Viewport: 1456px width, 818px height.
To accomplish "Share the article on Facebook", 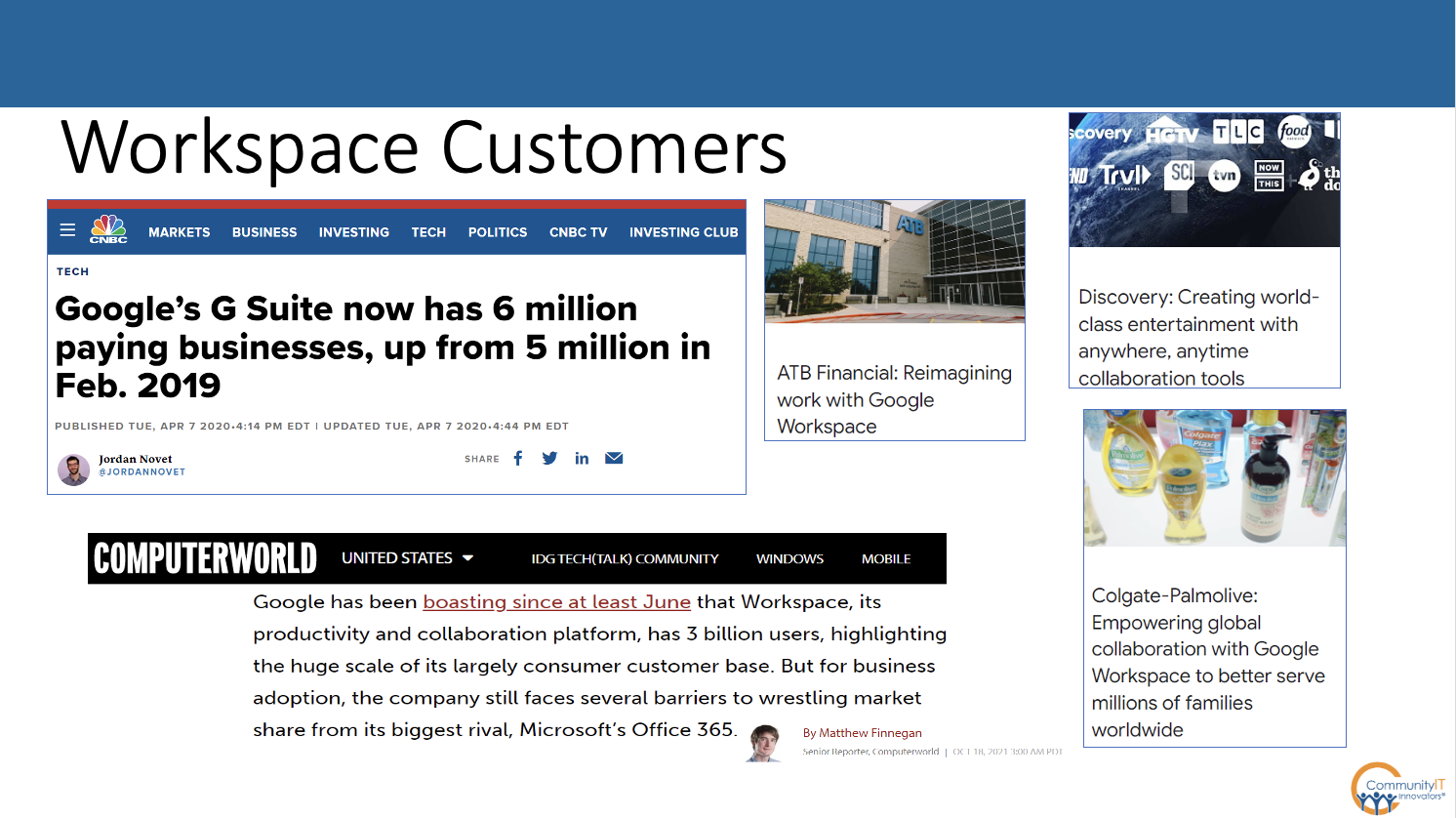I will 518,458.
